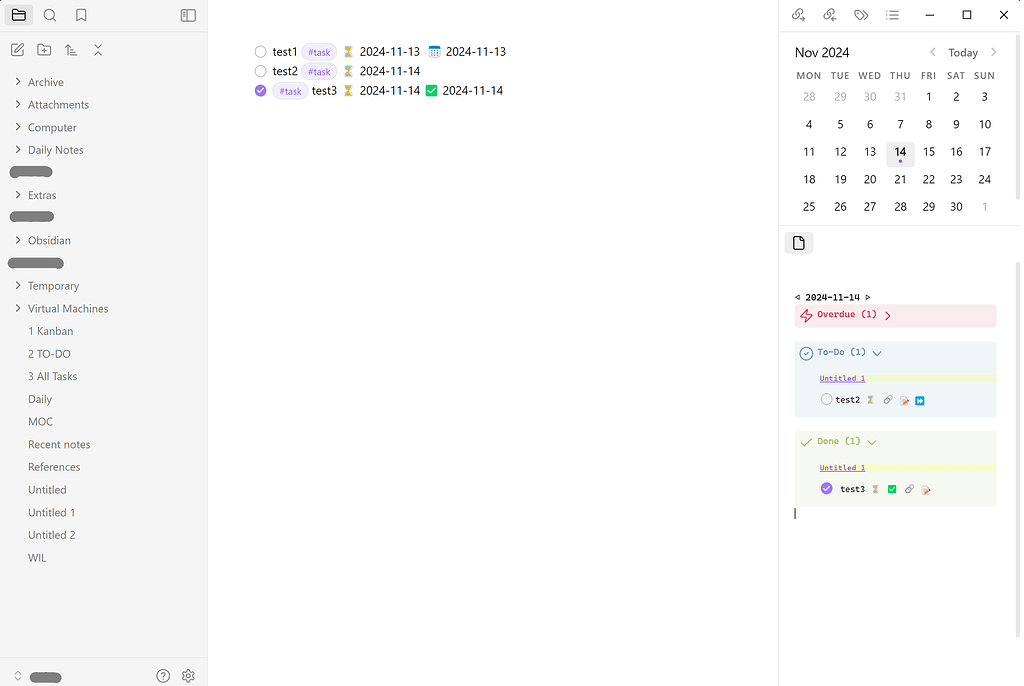Open the backlinks panel
Image resolution: width=1024 pixels, height=686 pixels.
[x=827, y=15]
